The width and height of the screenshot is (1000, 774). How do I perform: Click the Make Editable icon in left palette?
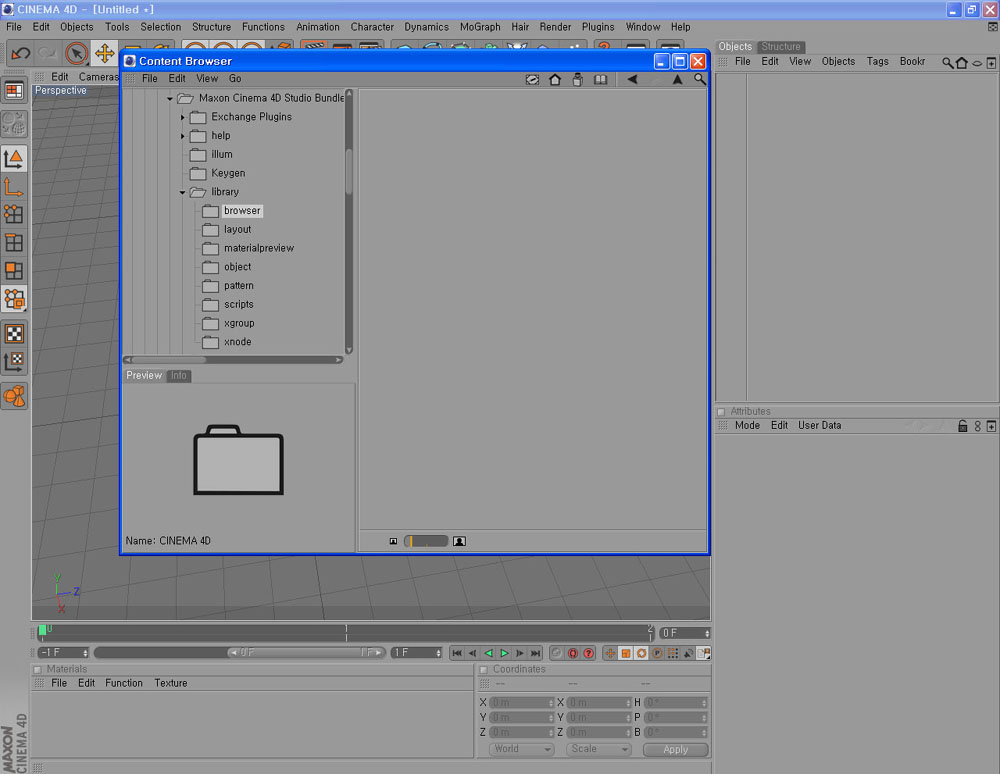pos(14,124)
